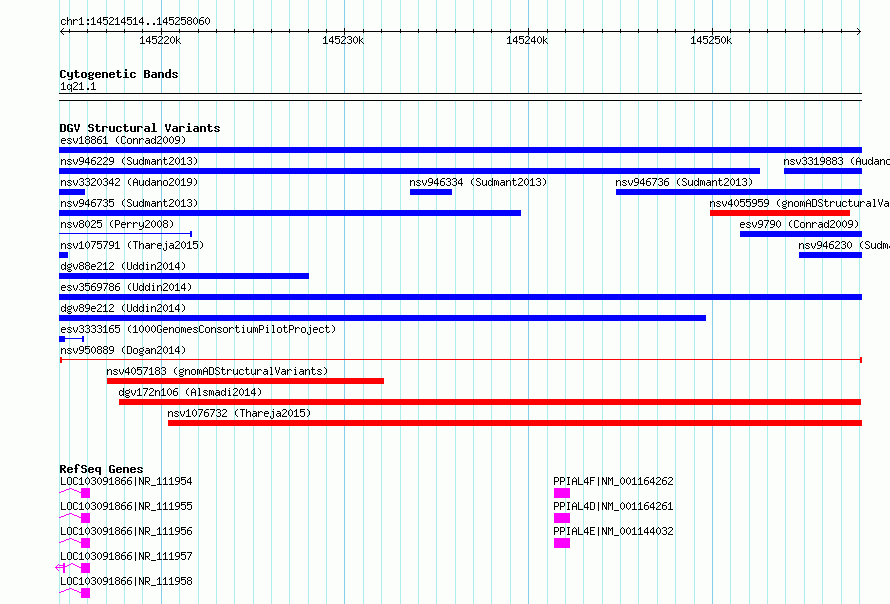This screenshot has height=604, width=890.
Task: Open LOC103091866|NR_111954 gene label
Action: tap(126, 481)
